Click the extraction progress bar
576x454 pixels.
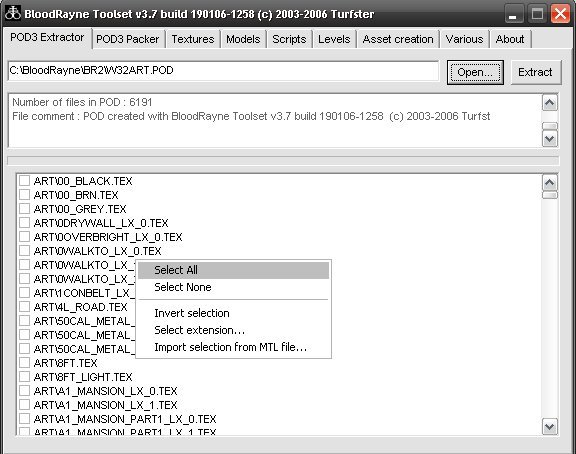click(x=283, y=161)
